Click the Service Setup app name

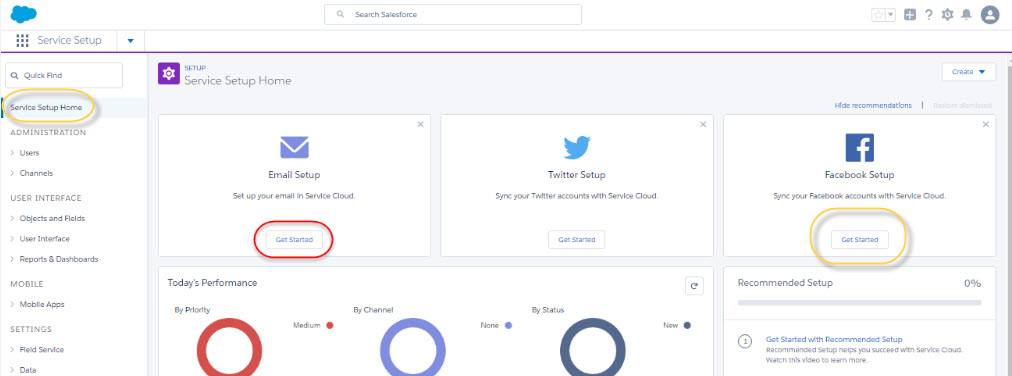point(69,40)
